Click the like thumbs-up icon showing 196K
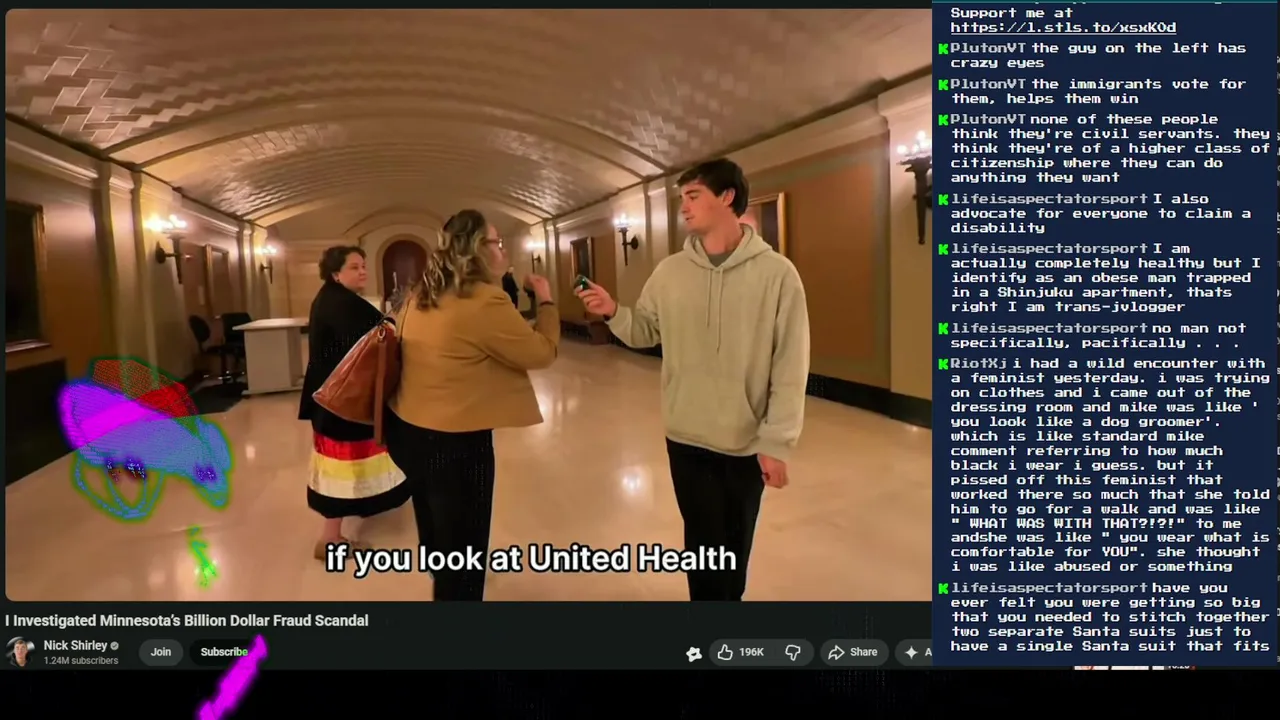The height and width of the screenshot is (720, 1280). click(x=725, y=652)
